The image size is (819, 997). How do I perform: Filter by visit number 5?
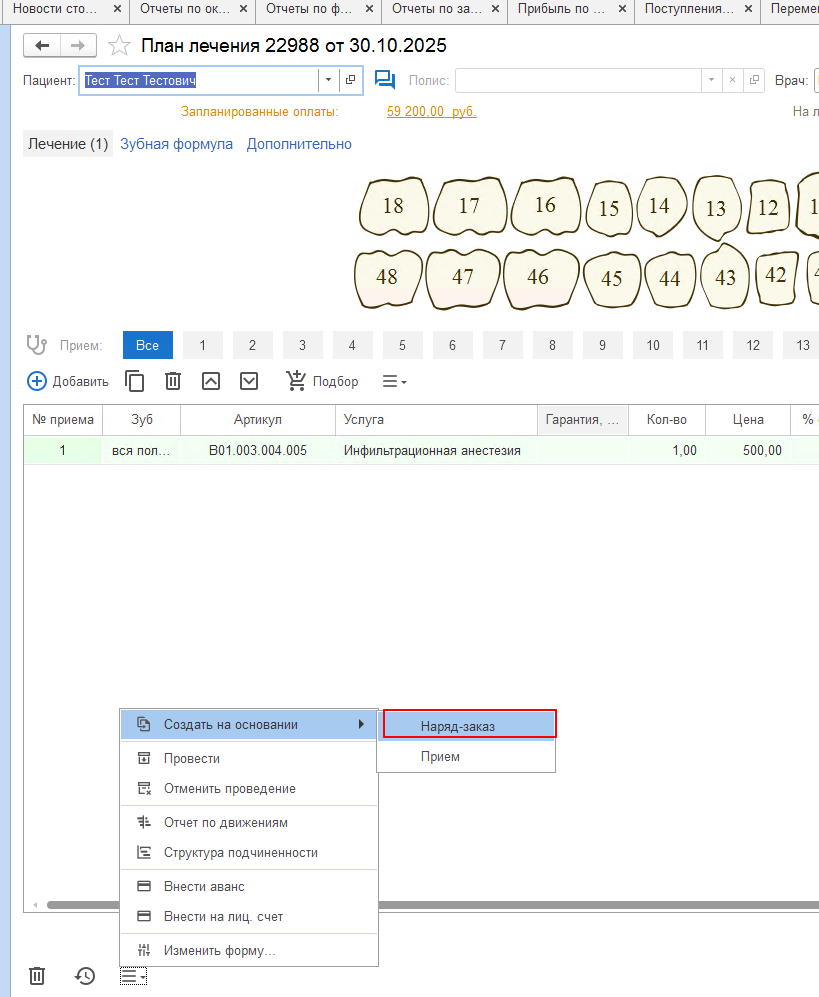pyautogui.click(x=403, y=345)
